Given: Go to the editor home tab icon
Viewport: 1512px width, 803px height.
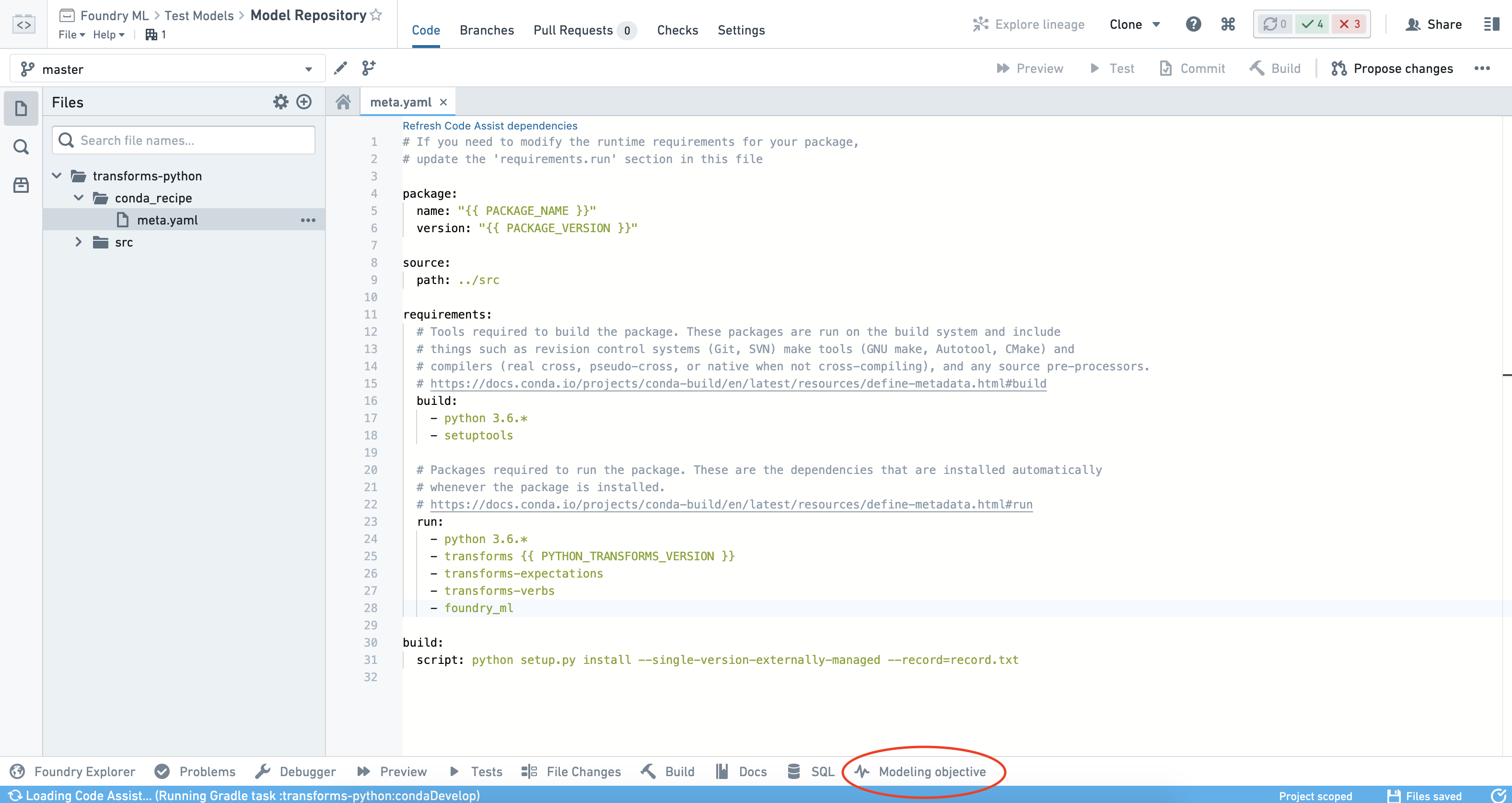Looking at the screenshot, I should pos(343,102).
